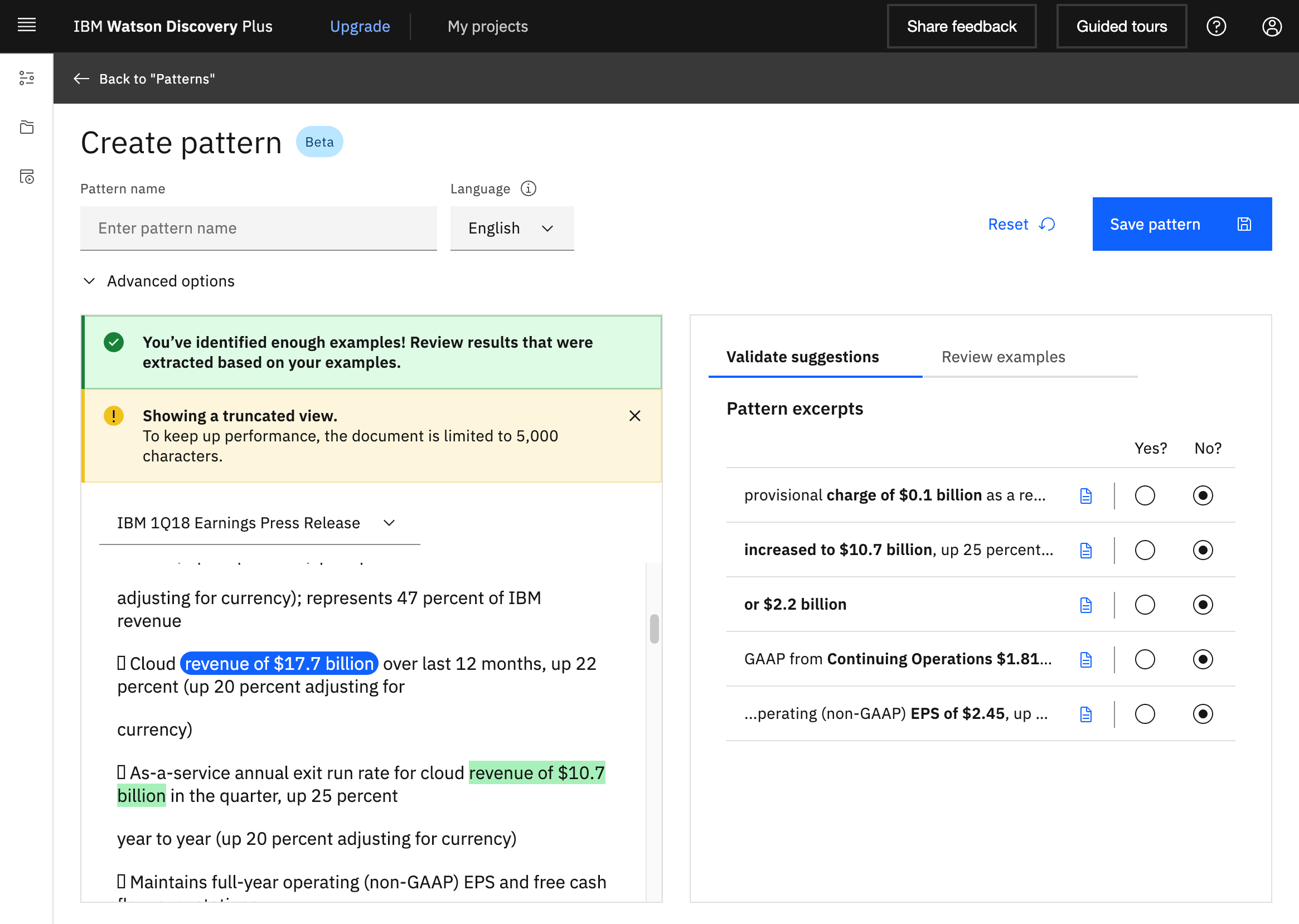The image size is (1299, 924).
Task: Select Yes for 'or $2.2 billion'
Action: (1145, 605)
